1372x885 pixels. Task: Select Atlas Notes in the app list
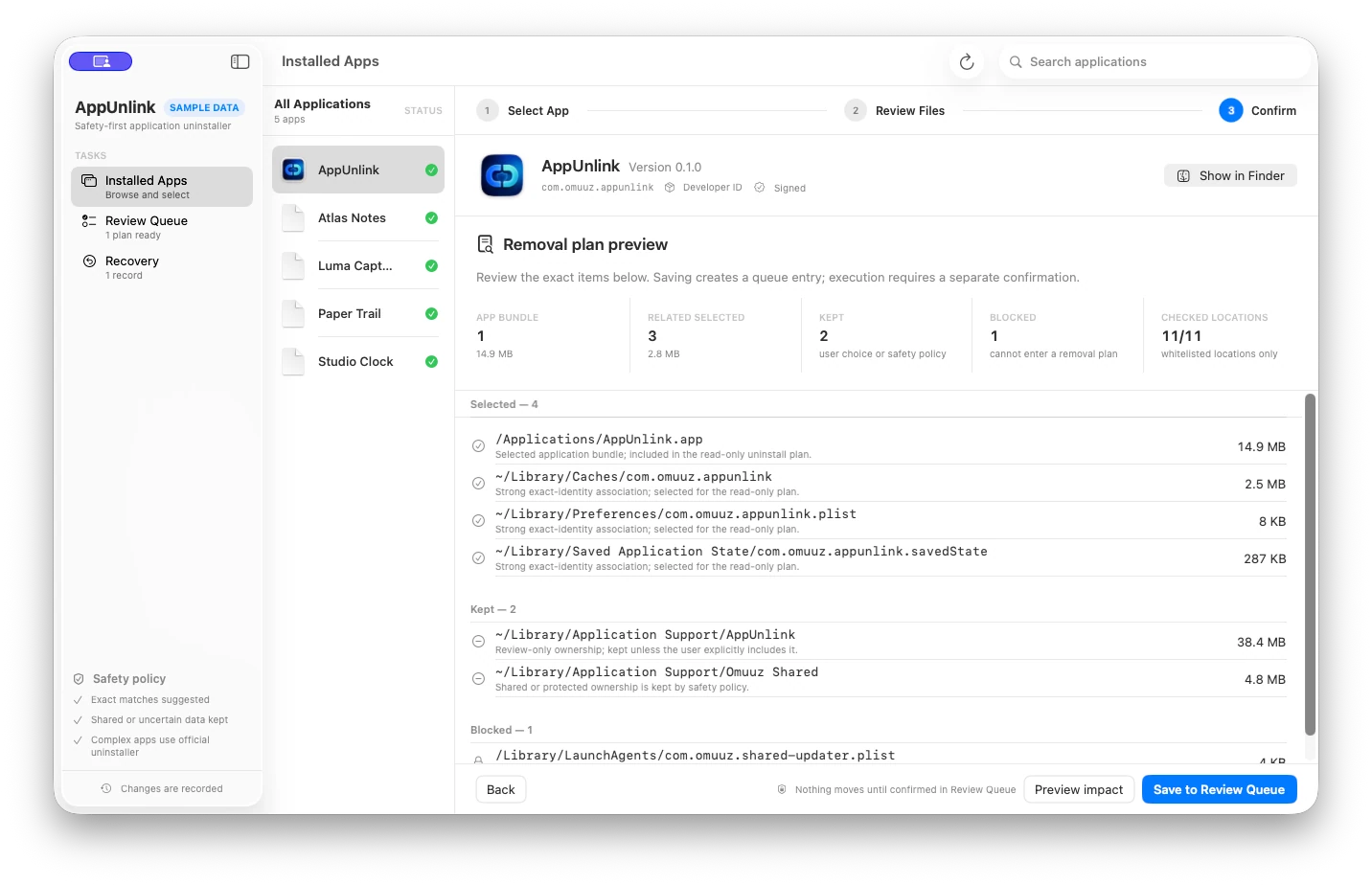click(x=358, y=217)
